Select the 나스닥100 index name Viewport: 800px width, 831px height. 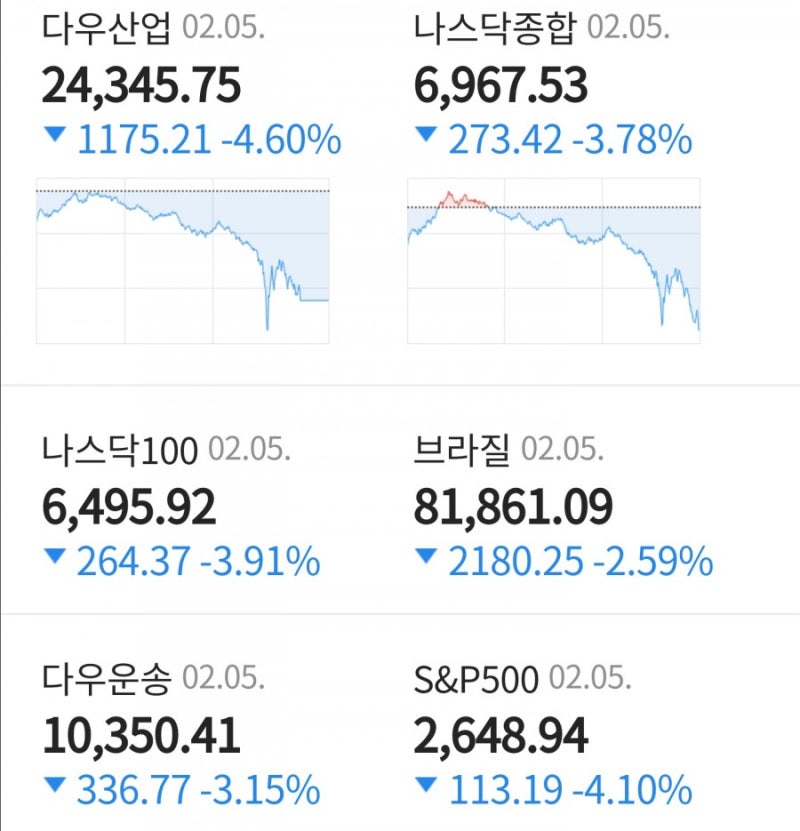[x=120, y=450]
